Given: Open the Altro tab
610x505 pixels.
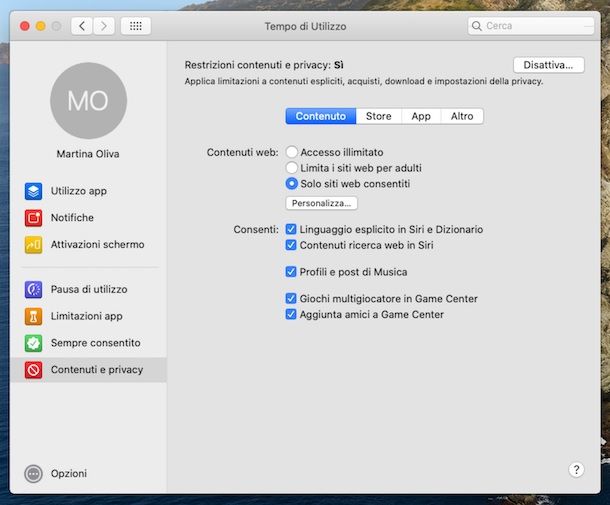Looking at the screenshot, I should point(462,116).
